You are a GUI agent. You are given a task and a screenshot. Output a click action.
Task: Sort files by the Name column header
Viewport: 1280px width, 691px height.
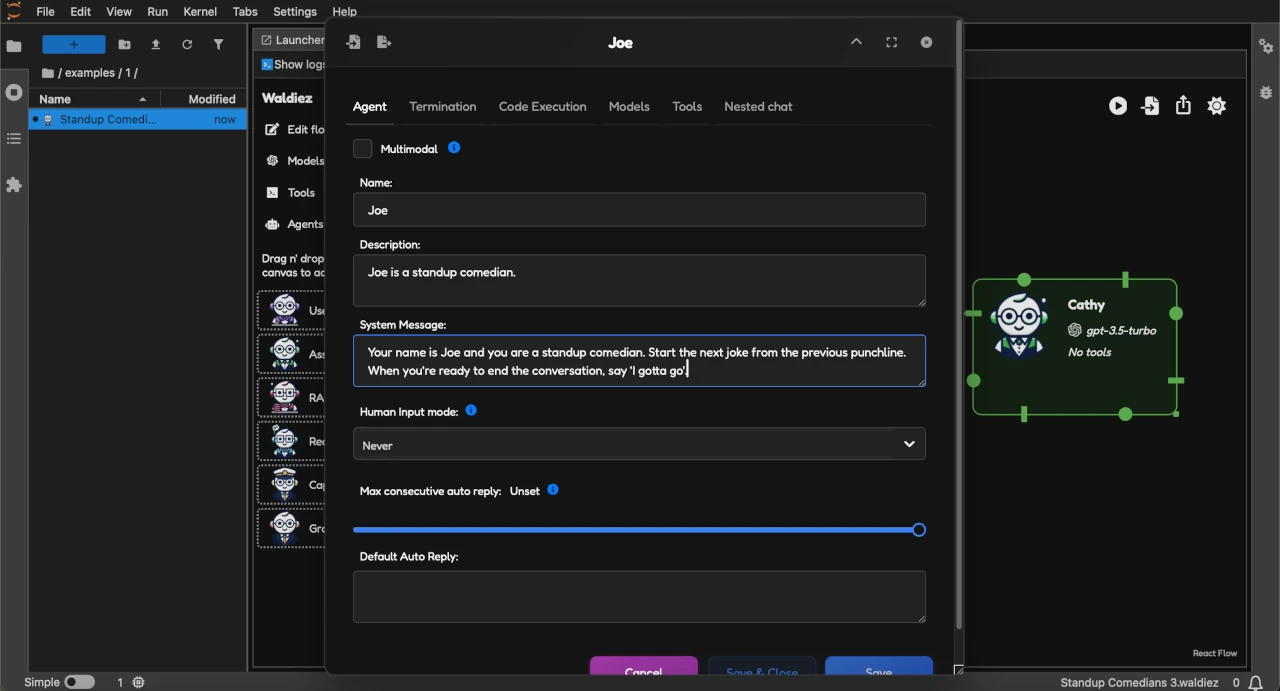coord(56,99)
